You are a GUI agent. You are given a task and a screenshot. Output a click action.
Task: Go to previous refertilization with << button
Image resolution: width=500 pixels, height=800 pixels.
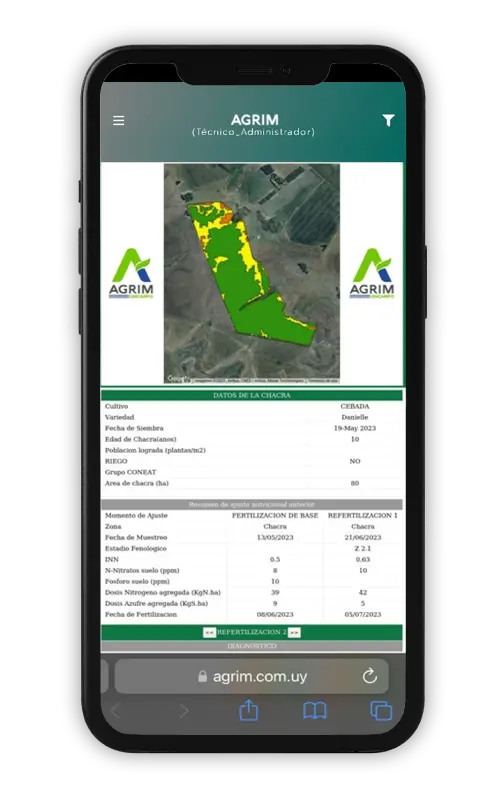(209, 633)
